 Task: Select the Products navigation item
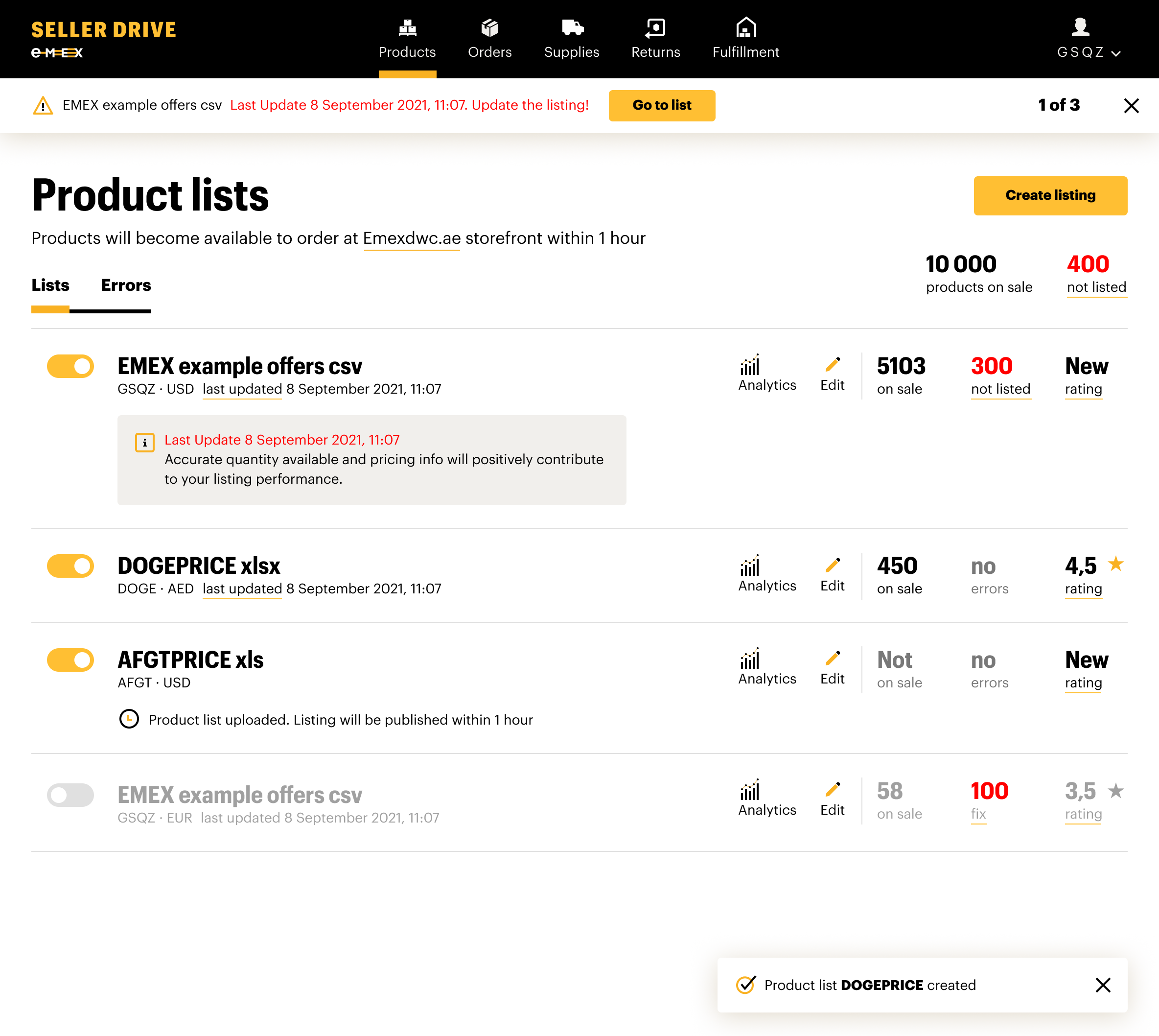click(407, 39)
